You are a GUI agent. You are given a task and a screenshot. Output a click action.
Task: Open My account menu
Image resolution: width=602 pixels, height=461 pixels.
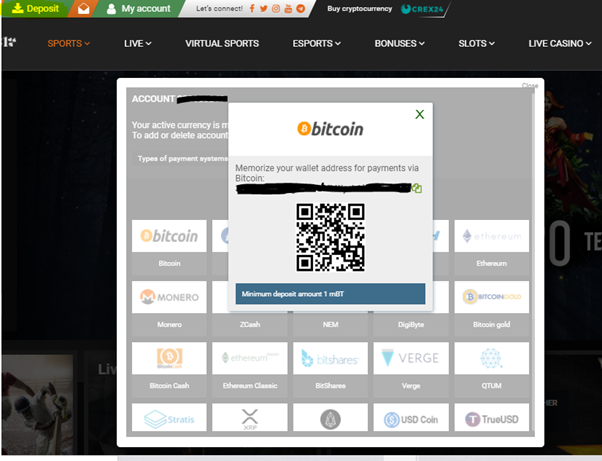tap(138, 8)
